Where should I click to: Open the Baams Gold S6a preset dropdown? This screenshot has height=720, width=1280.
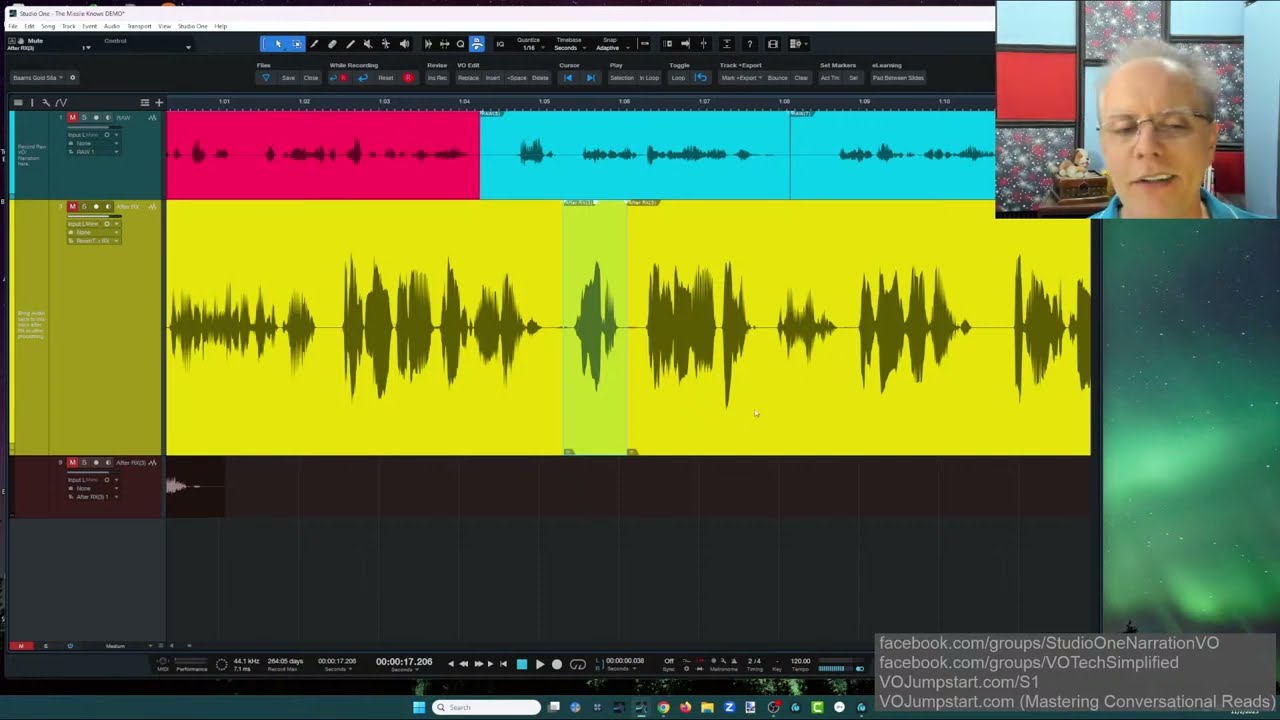(x=38, y=78)
